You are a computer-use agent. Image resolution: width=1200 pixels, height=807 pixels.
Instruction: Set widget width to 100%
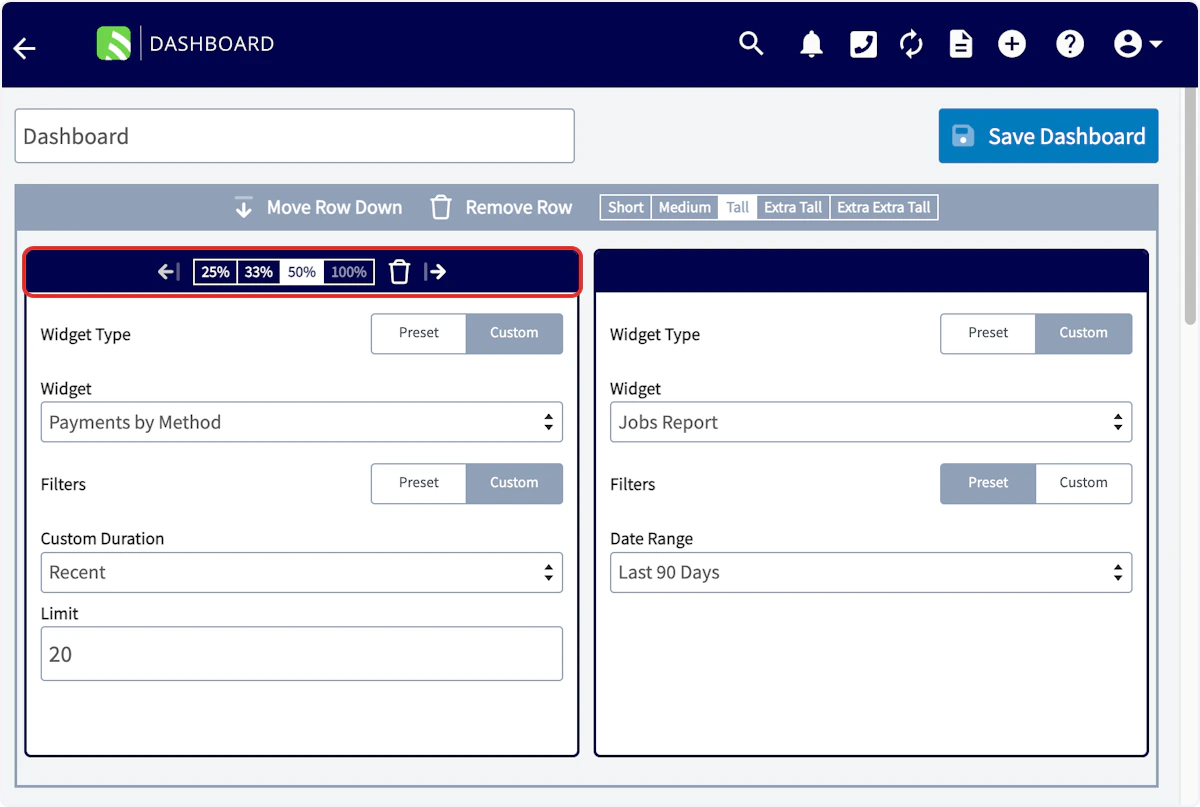(x=349, y=272)
